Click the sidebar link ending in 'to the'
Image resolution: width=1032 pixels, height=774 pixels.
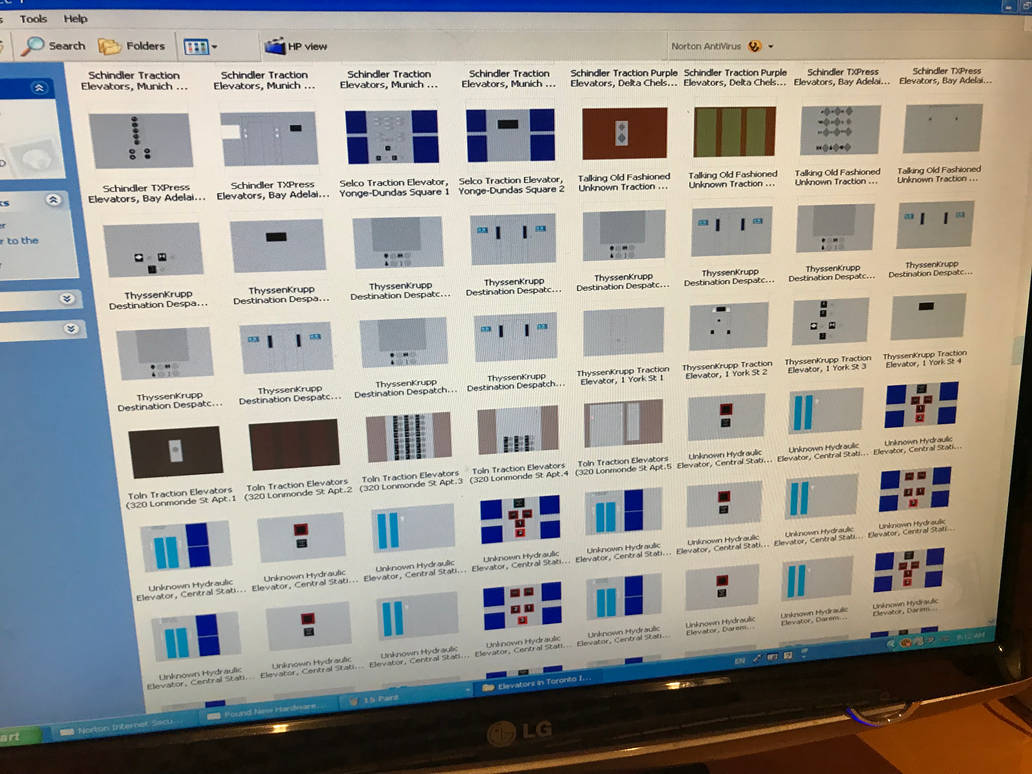[x=20, y=241]
